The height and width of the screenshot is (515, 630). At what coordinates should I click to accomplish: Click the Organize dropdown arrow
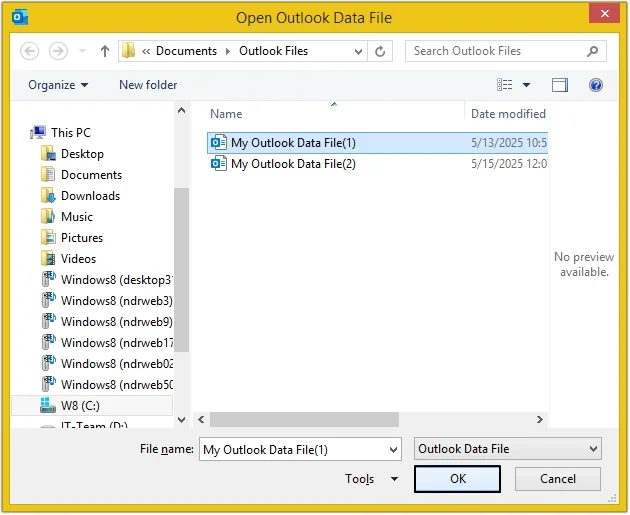point(84,85)
